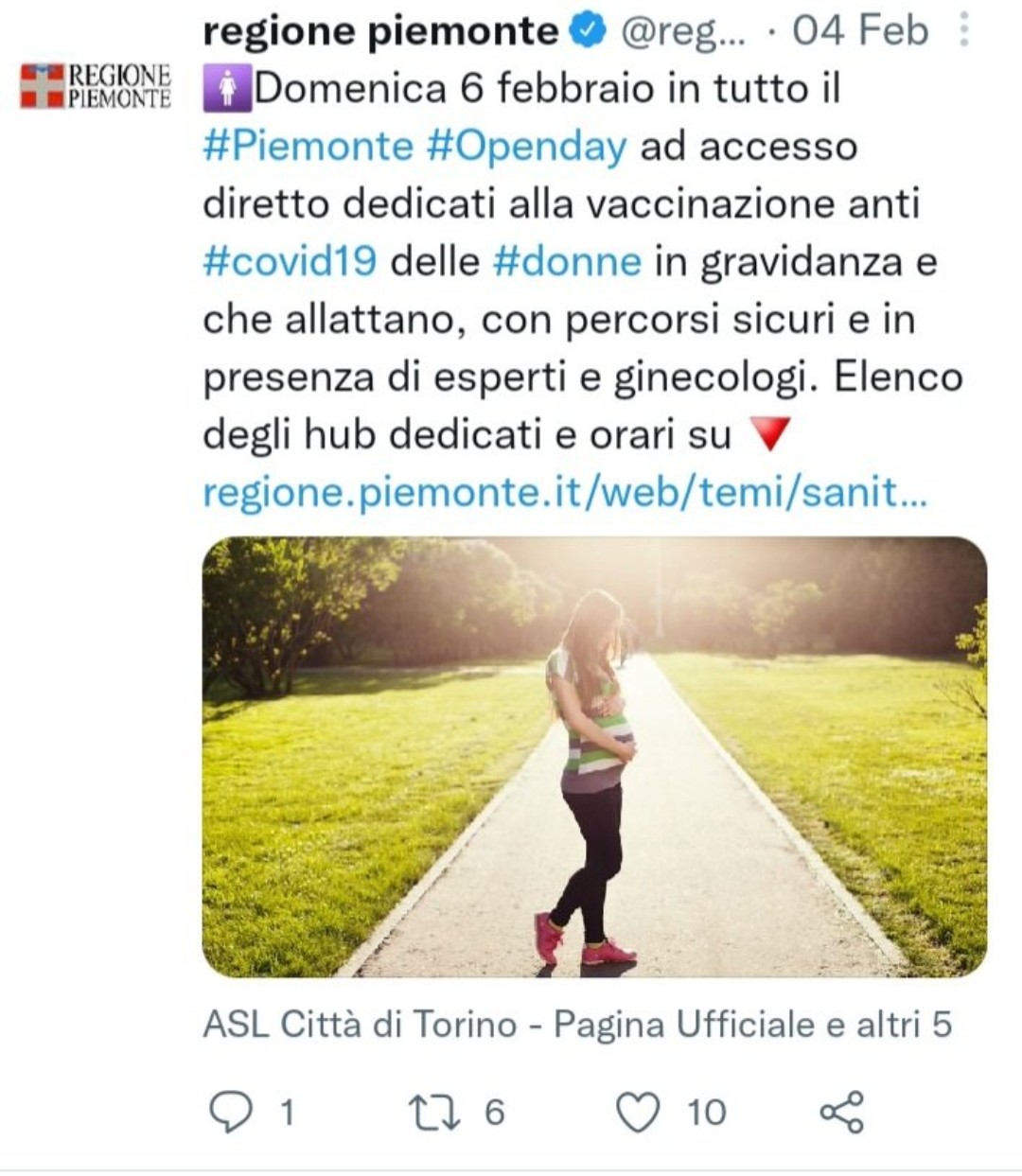This screenshot has width=1022, height=1176.
Task: Open the tweet's three-dot more options menu
Action: 963,30
